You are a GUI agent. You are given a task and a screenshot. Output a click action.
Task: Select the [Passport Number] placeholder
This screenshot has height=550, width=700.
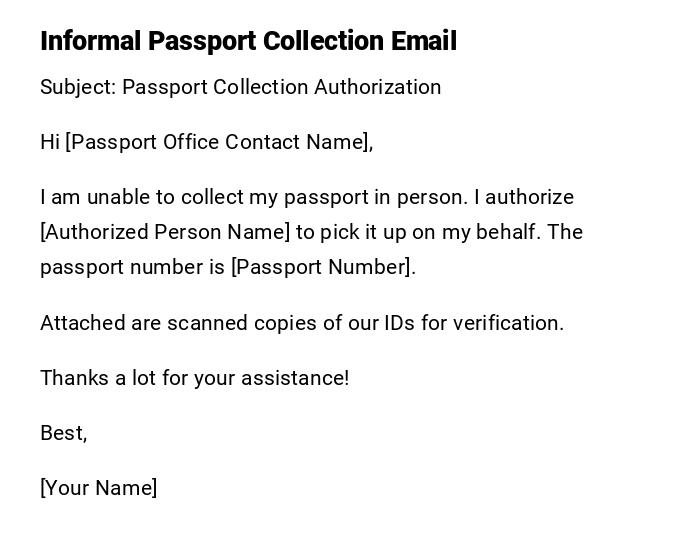coord(321,267)
